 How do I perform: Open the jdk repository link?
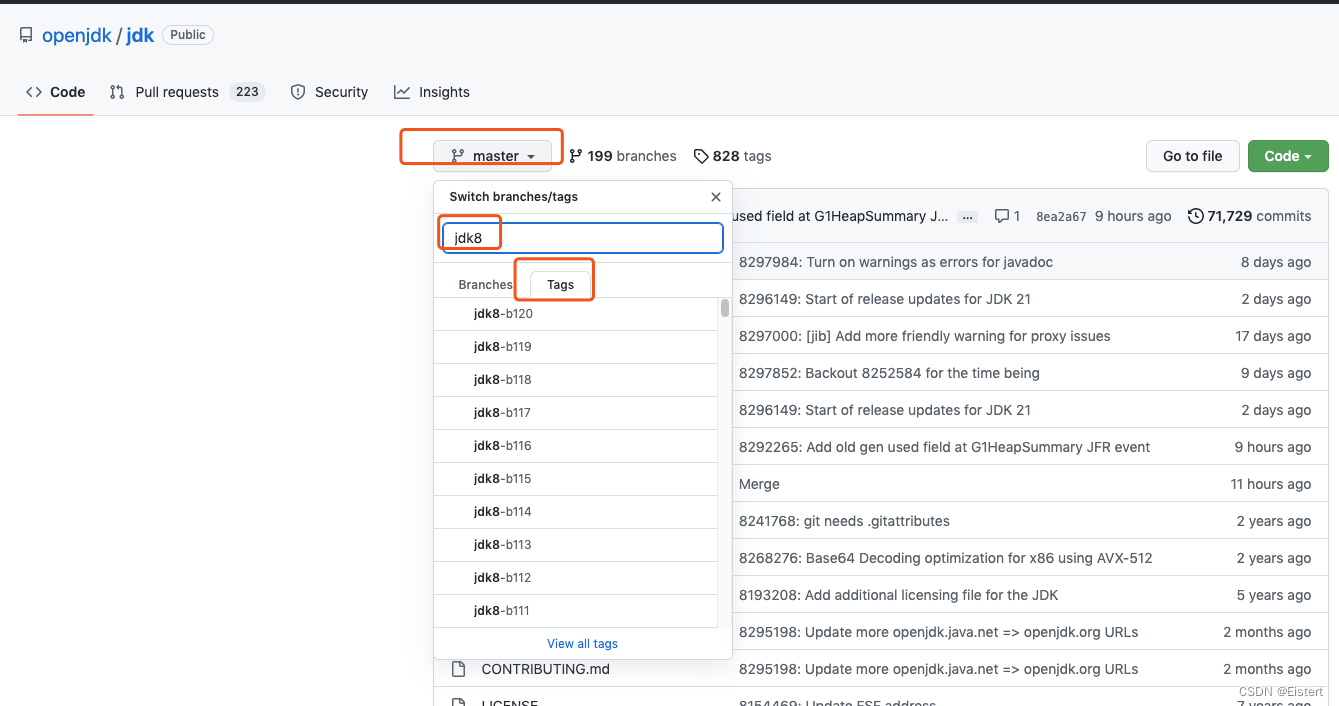pos(140,35)
